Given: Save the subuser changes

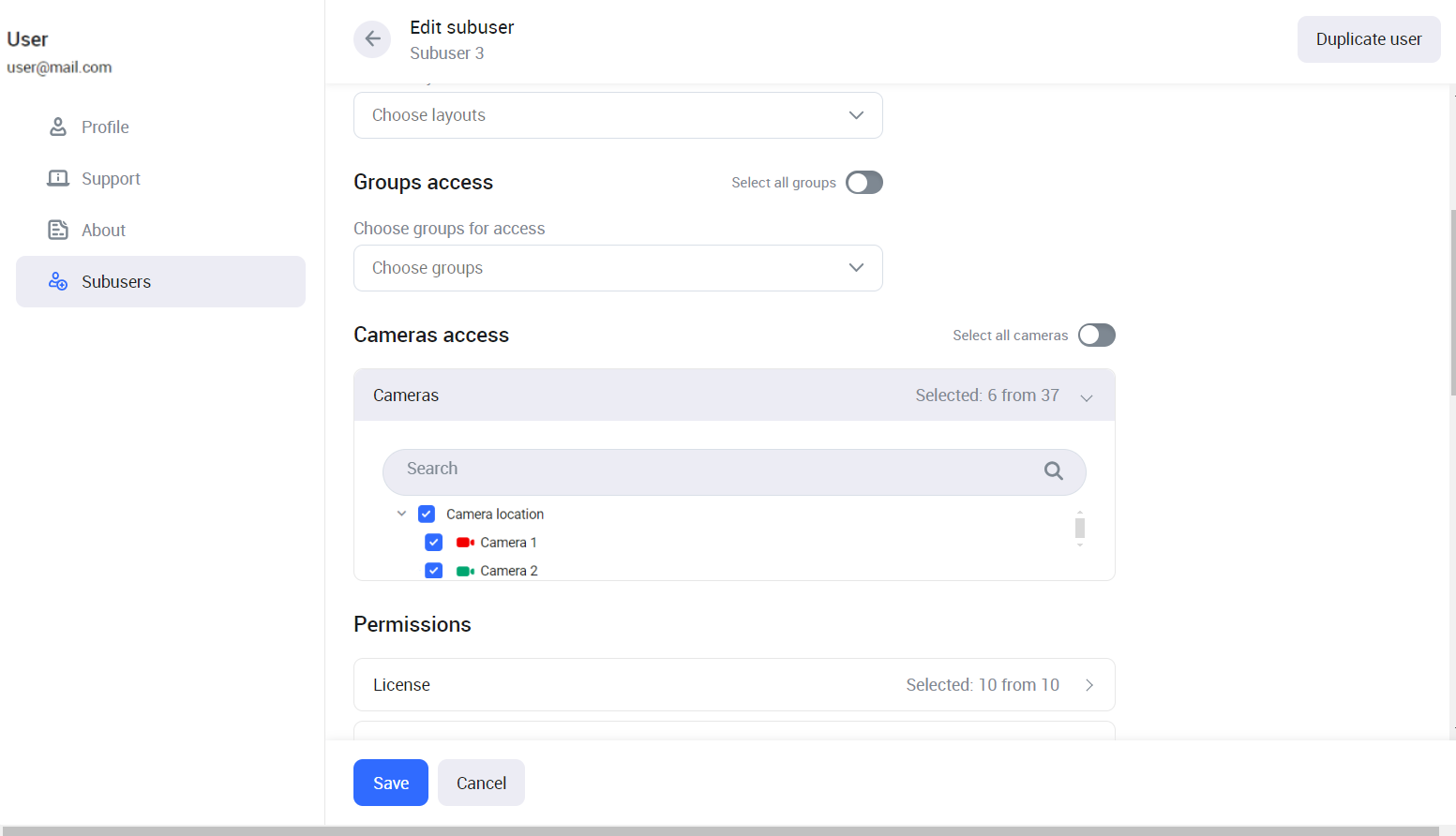Looking at the screenshot, I should [390, 783].
